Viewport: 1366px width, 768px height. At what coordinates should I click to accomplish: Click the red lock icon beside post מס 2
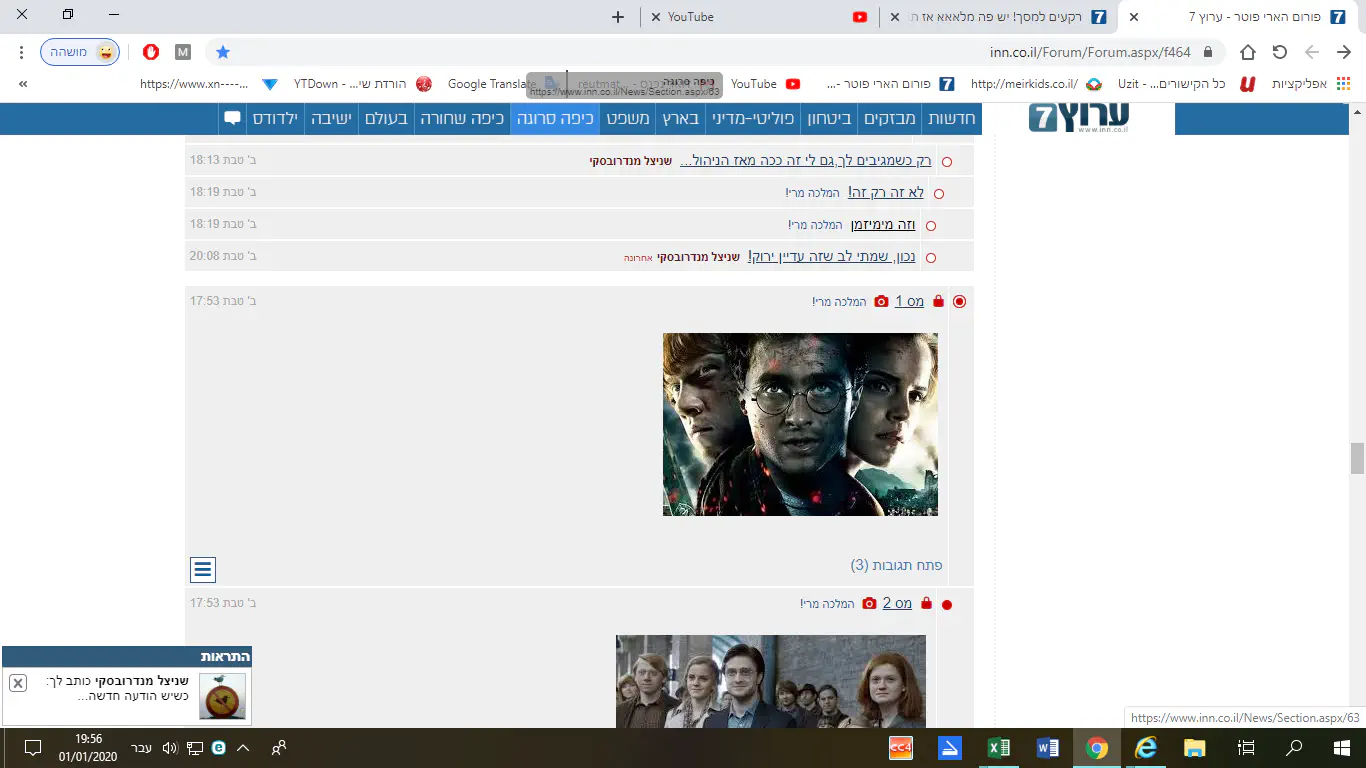926,604
